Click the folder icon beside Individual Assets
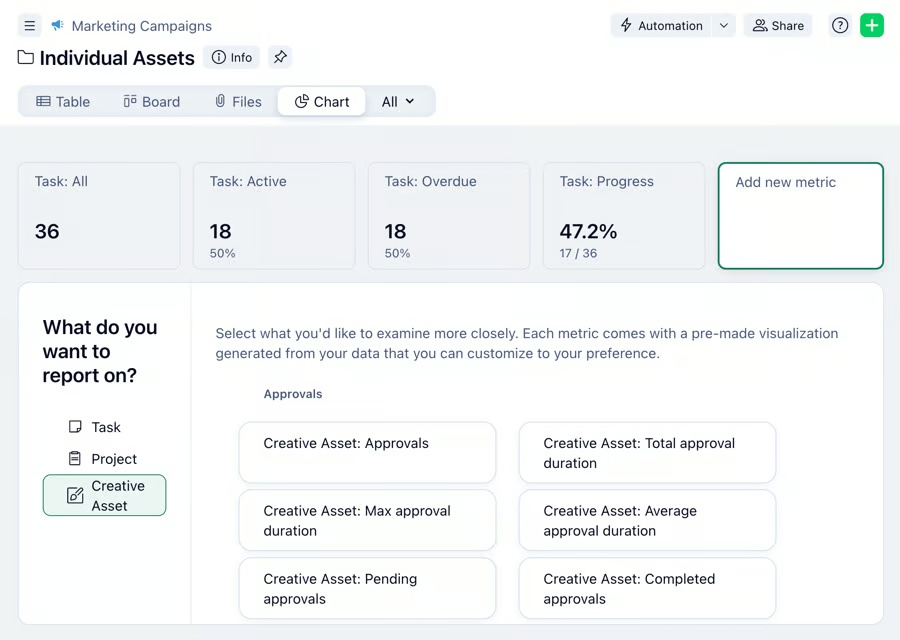 25,57
